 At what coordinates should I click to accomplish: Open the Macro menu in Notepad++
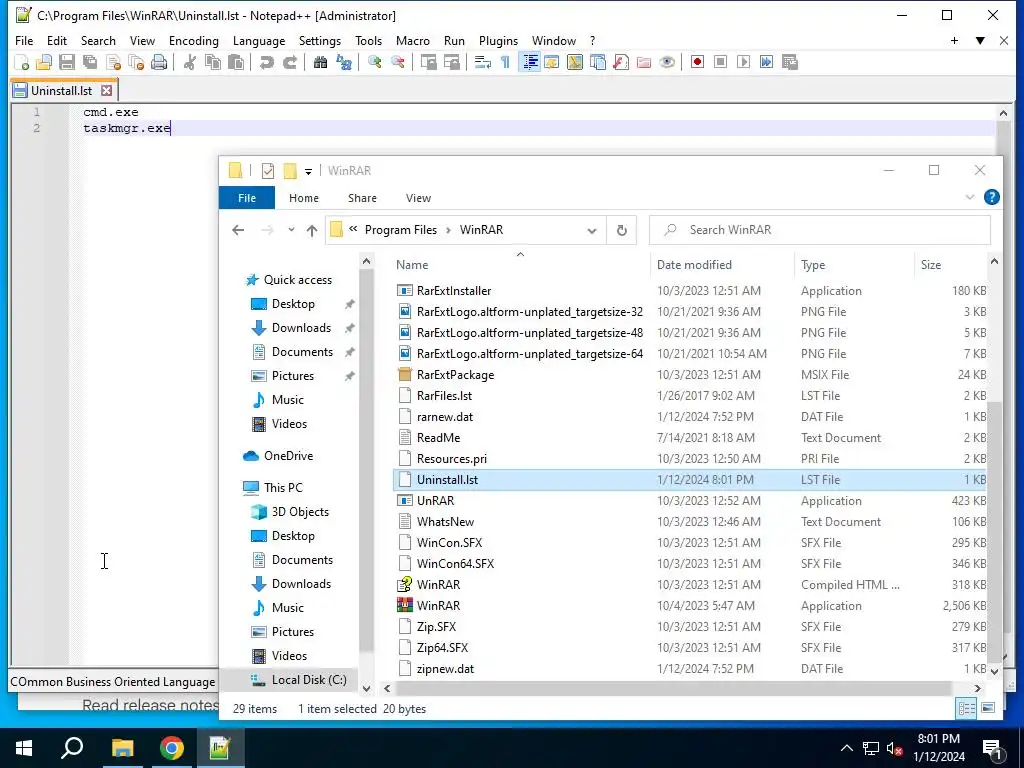[413, 40]
